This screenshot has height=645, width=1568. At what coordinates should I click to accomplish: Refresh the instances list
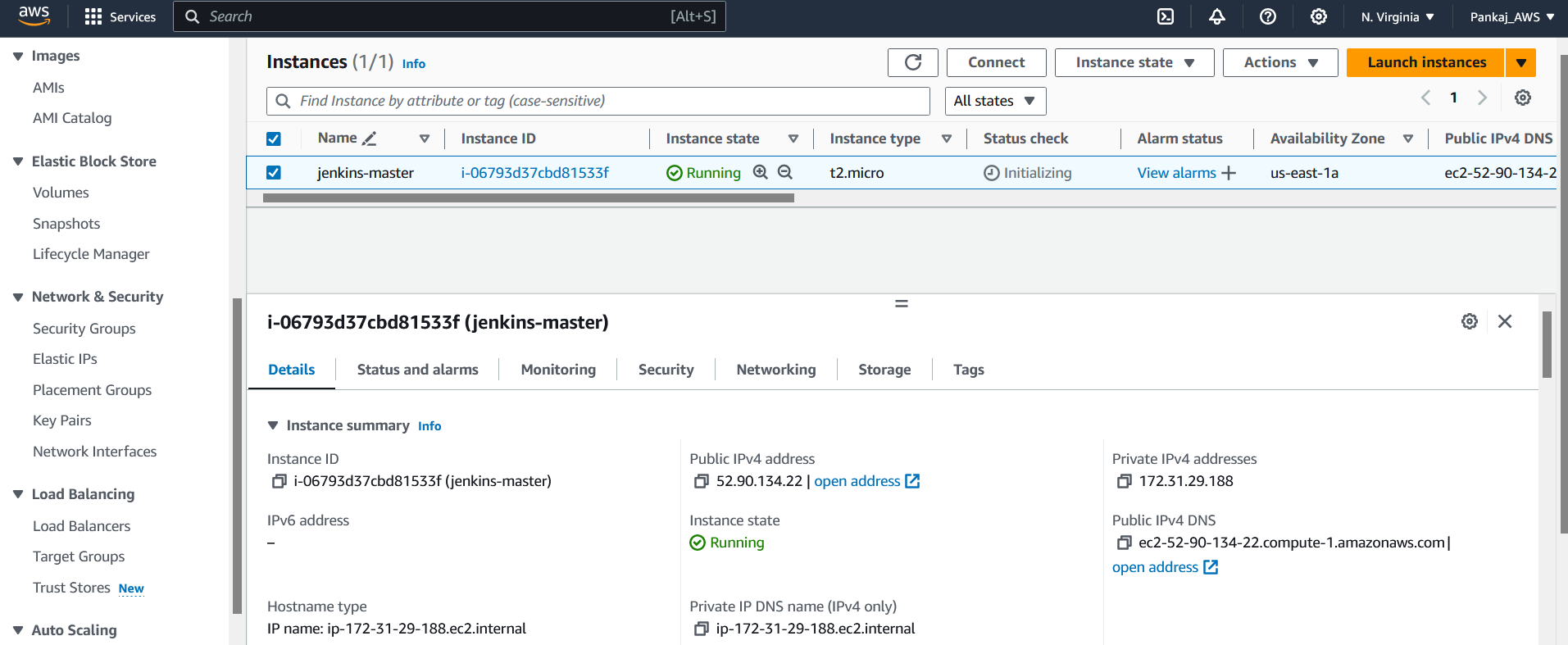coord(913,62)
